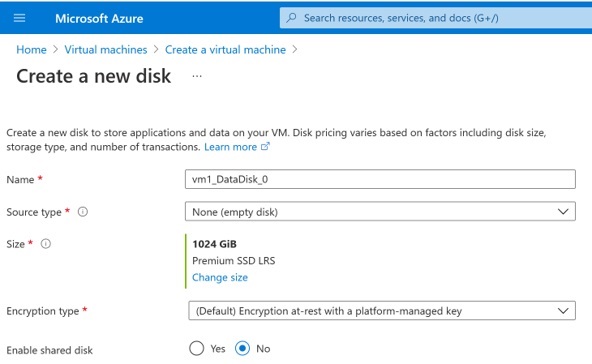
Task: Select Yes for Enable shared disk
Action: click(x=197, y=349)
